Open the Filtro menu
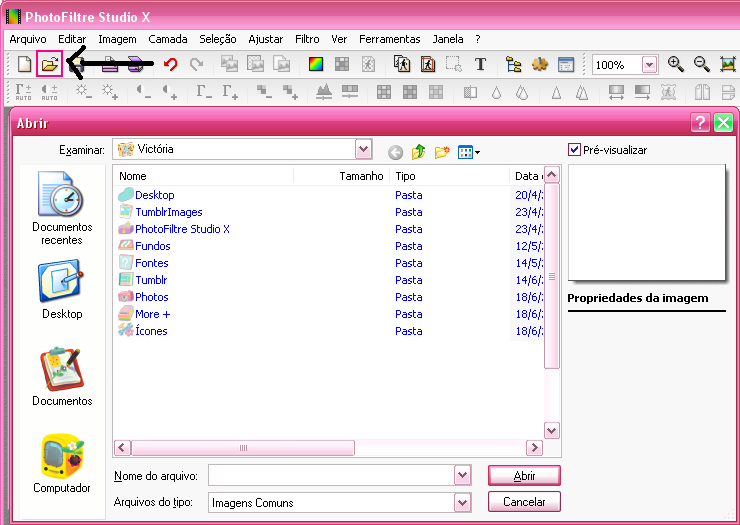The width and height of the screenshot is (740, 525). click(x=307, y=39)
